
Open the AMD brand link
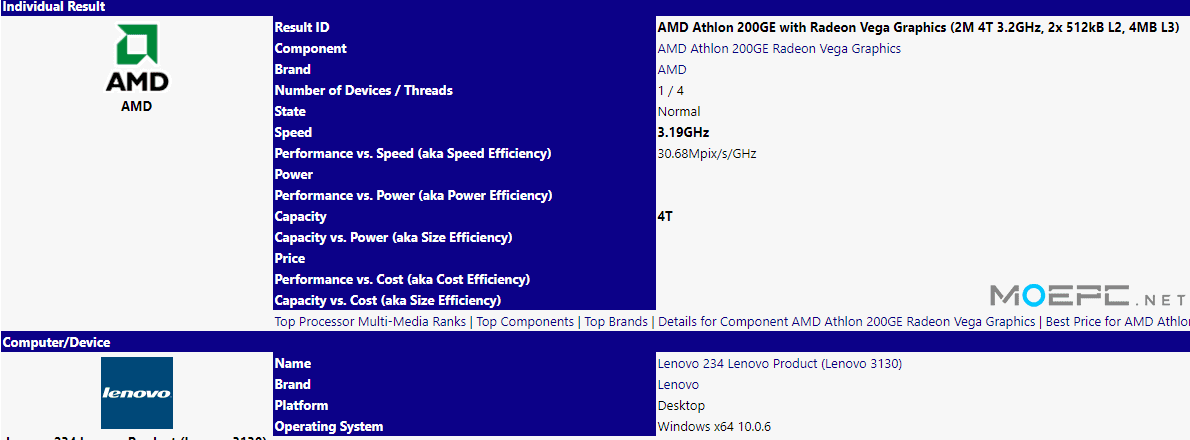coord(672,70)
